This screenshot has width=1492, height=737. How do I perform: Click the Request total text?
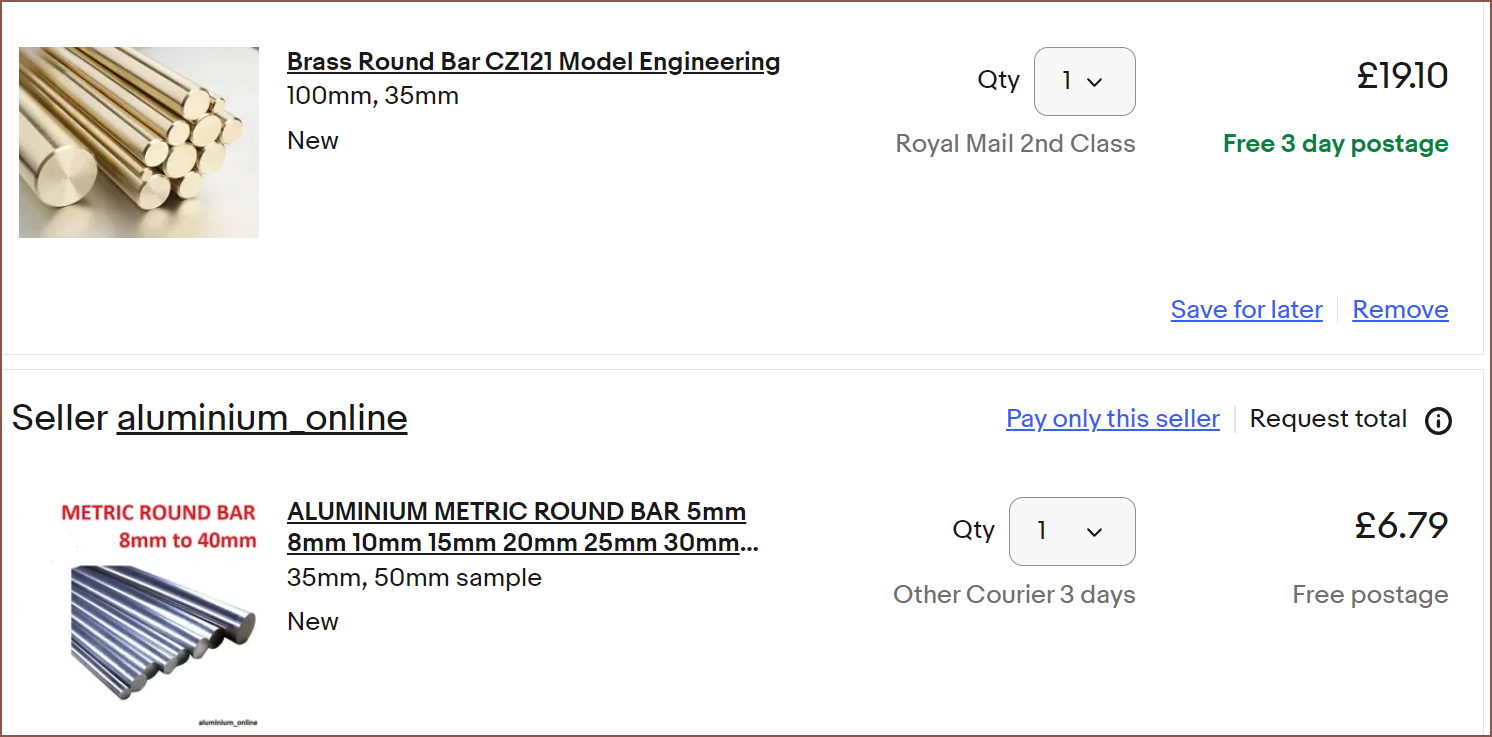(1328, 419)
